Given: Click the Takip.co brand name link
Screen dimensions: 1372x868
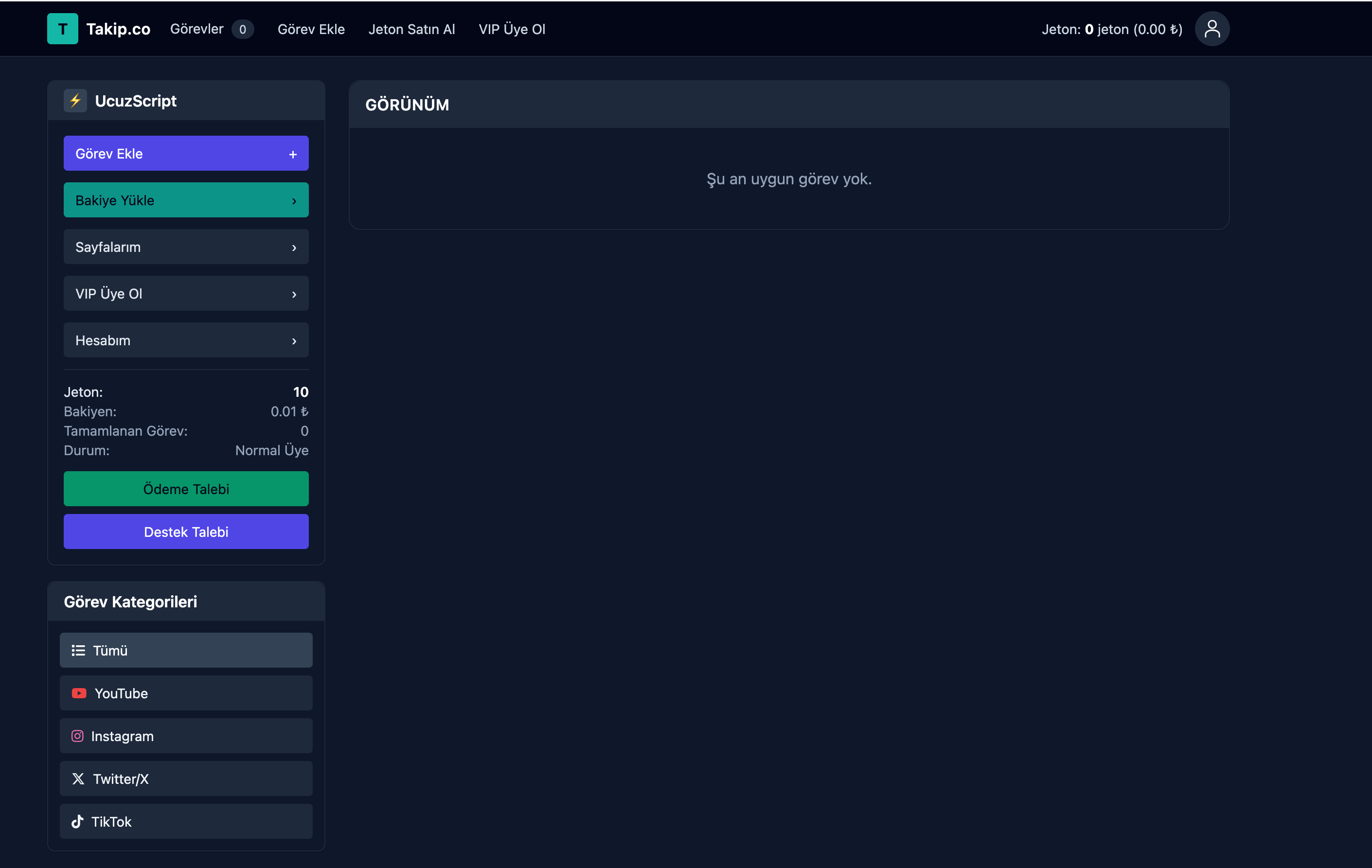Looking at the screenshot, I should click(118, 29).
